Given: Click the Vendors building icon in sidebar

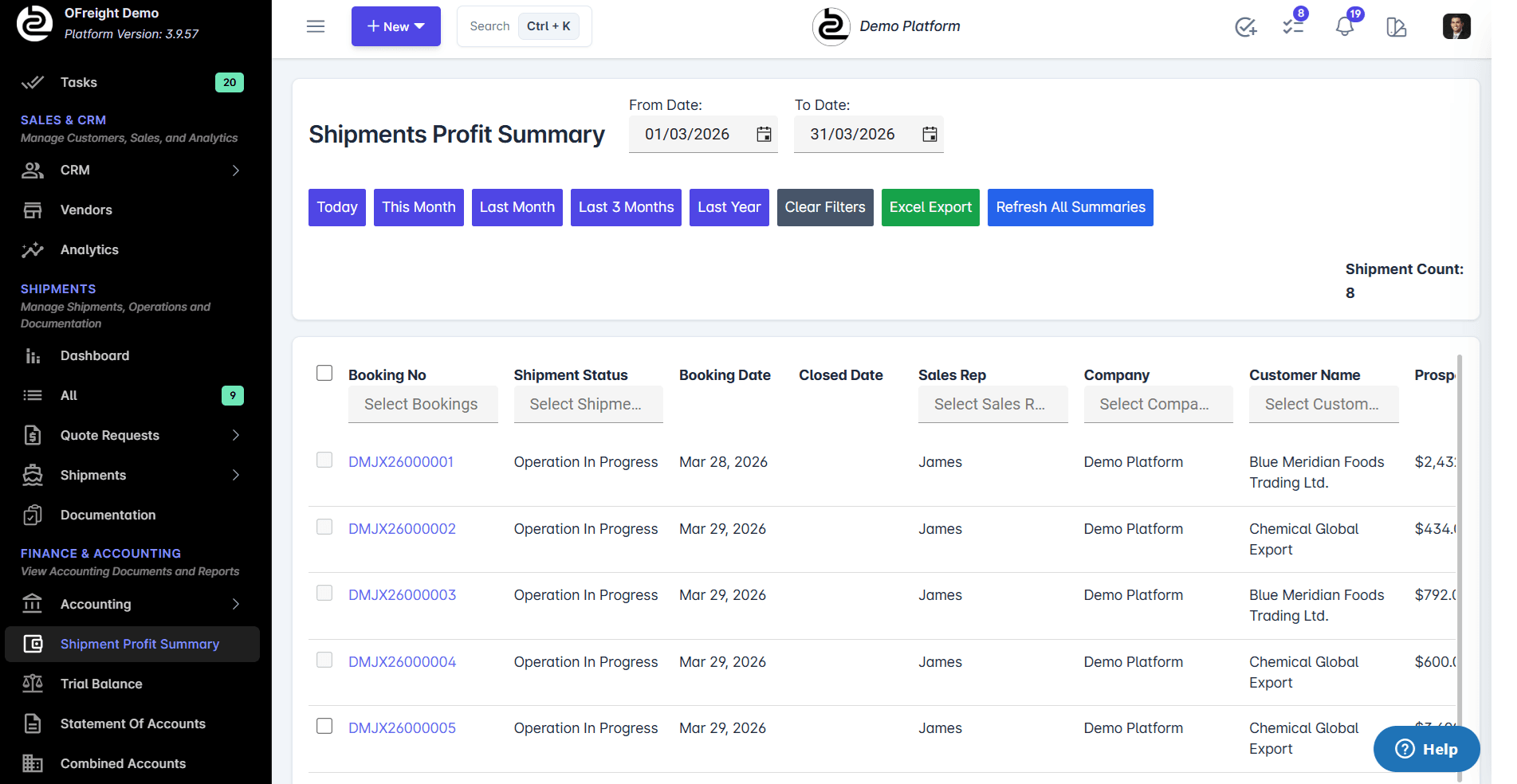Looking at the screenshot, I should pos(33,210).
